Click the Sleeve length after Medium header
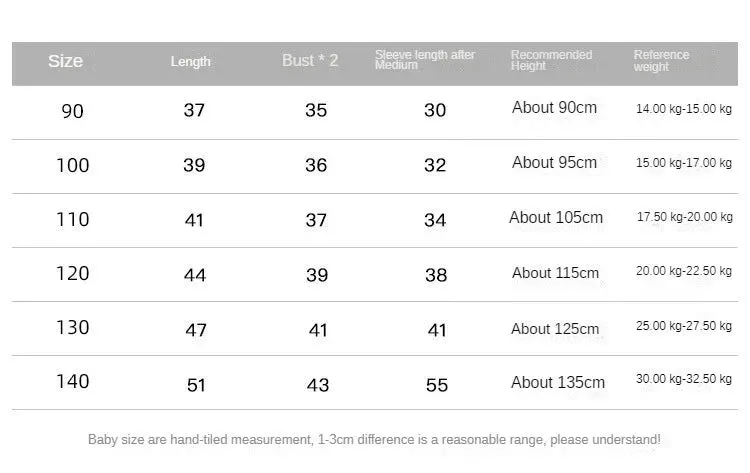This screenshot has width=750, height=473. click(x=425, y=60)
